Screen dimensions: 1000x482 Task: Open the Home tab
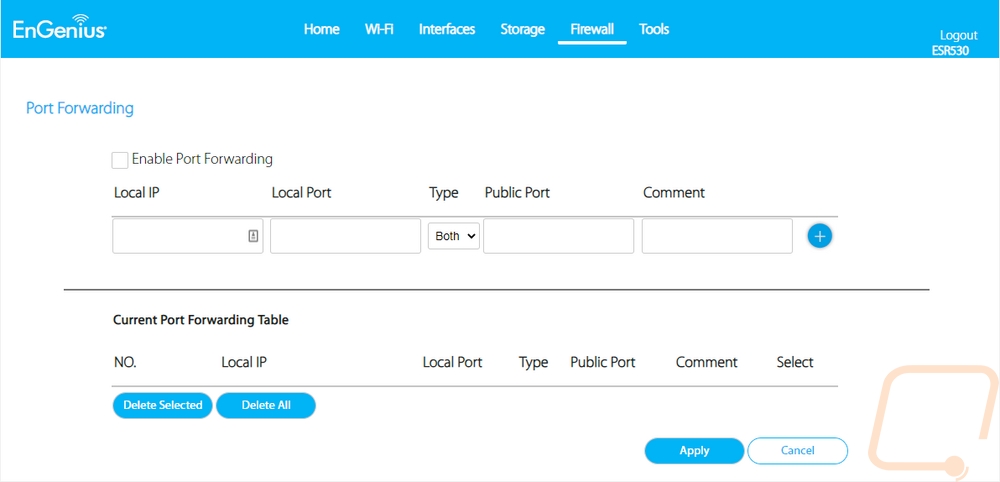[x=321, y=29]
